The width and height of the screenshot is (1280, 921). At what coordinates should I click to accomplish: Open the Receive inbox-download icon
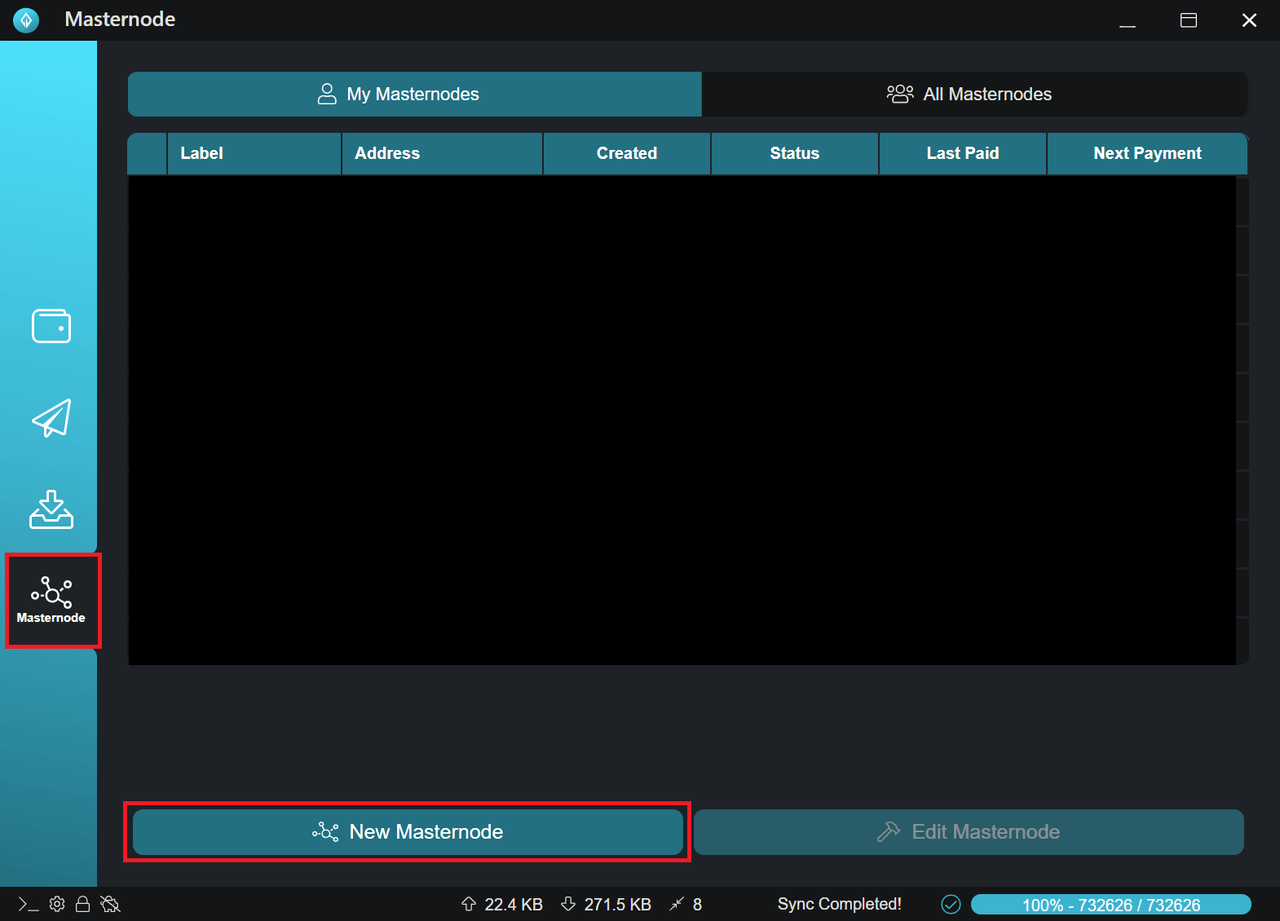[x=51, y=509]
